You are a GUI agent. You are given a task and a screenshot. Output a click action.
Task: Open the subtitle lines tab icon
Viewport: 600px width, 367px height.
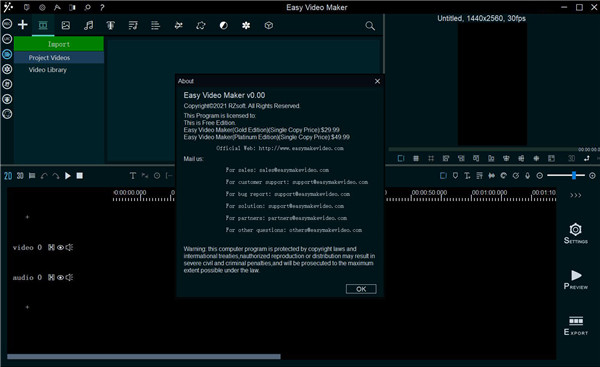(x=155, y=25)
